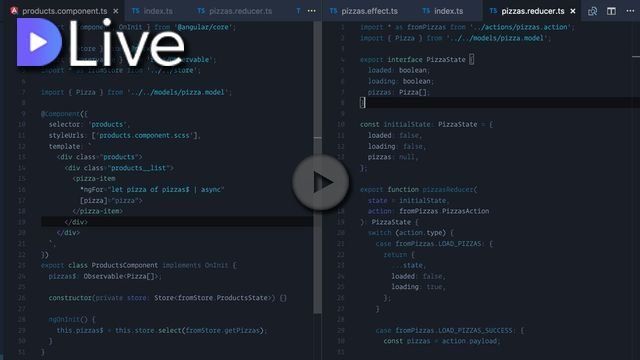This screenshot has width=640, height=360.
Task: Click '*ngFor="let pizza of pizzas$ | async"' text
Action: [x=152, y=189]
